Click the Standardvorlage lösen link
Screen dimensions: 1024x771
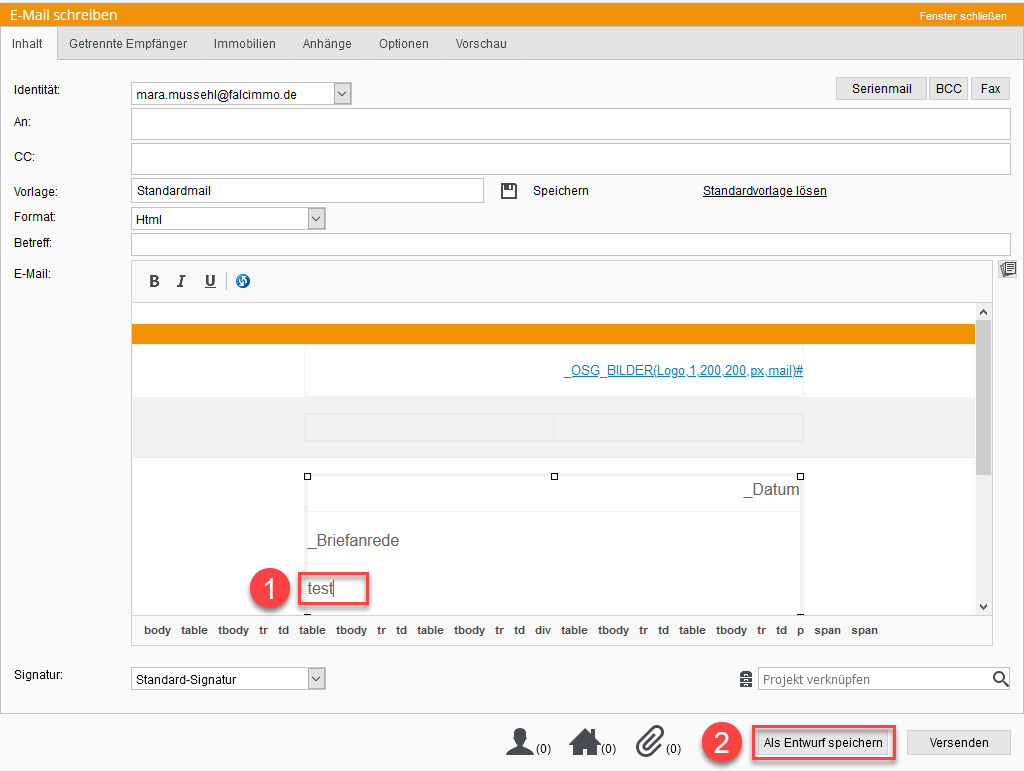pyautogui.click(x=764, y=191)
